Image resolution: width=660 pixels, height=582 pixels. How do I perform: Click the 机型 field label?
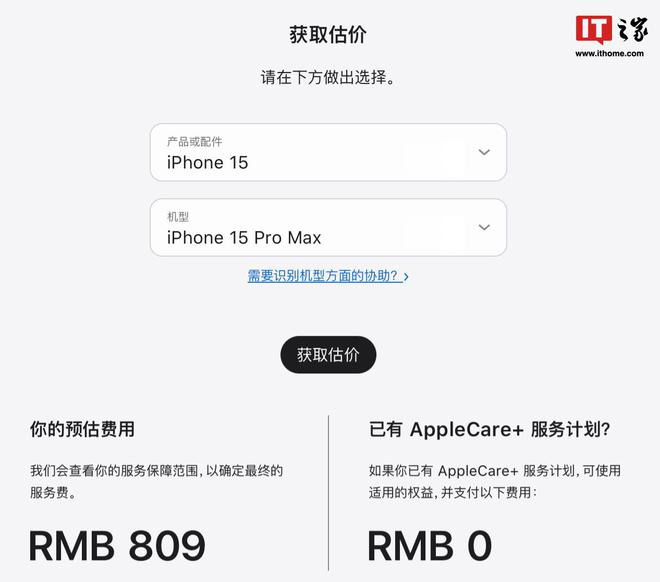(x=178, y=217)
